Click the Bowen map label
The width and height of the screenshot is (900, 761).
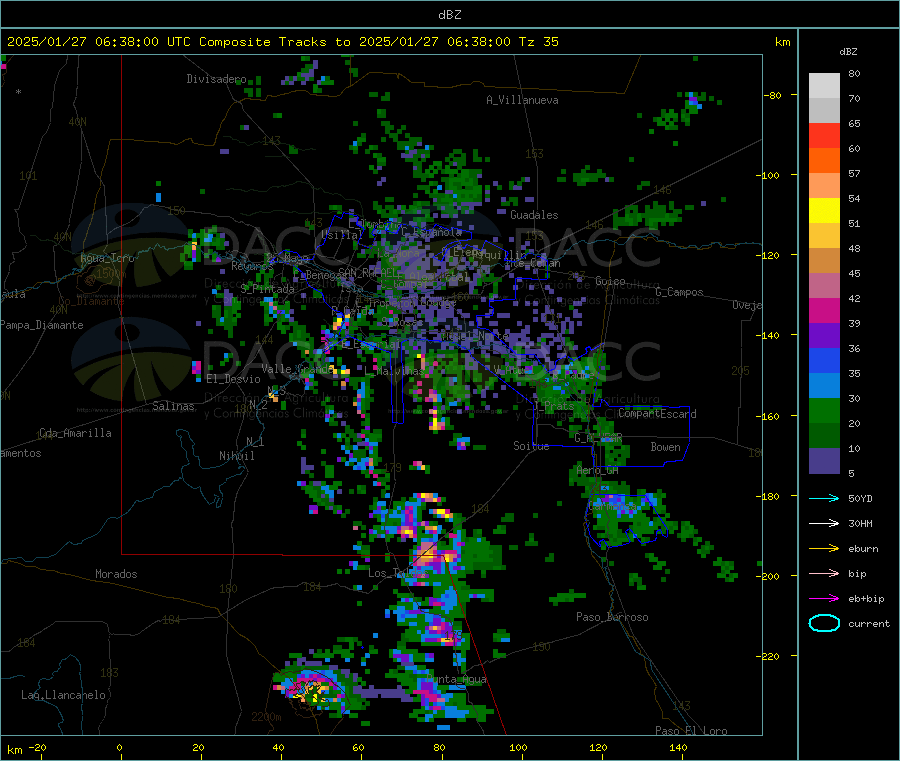coord(665,447)
